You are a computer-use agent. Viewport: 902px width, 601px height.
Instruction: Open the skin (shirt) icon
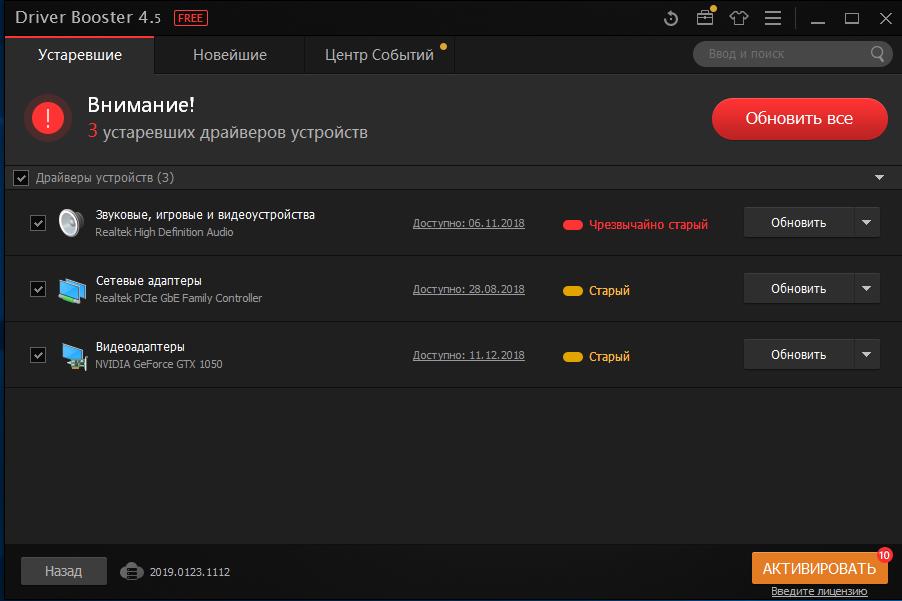(739, 18)
